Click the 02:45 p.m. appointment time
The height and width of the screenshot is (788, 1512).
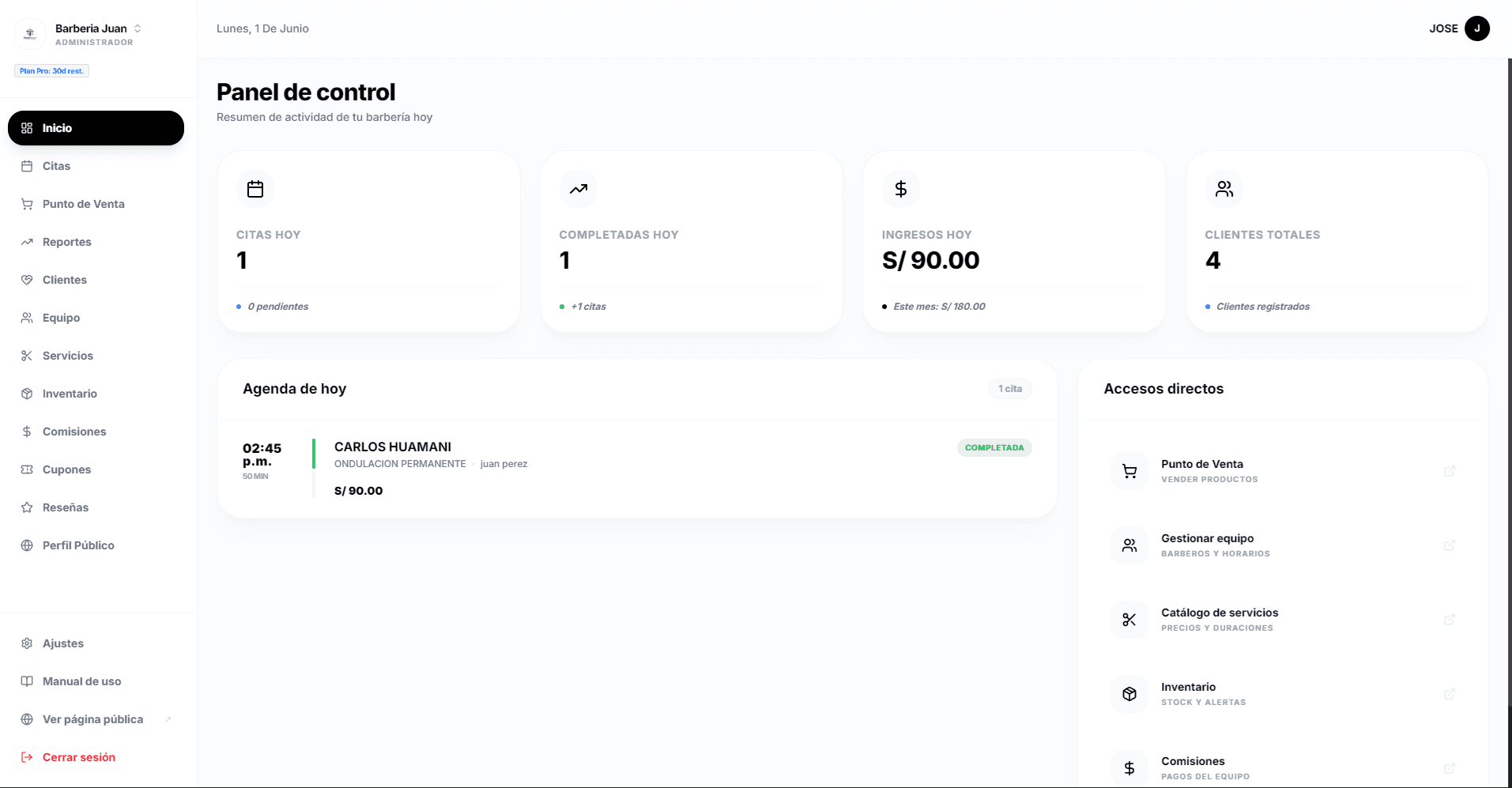(x=262, y=454)
